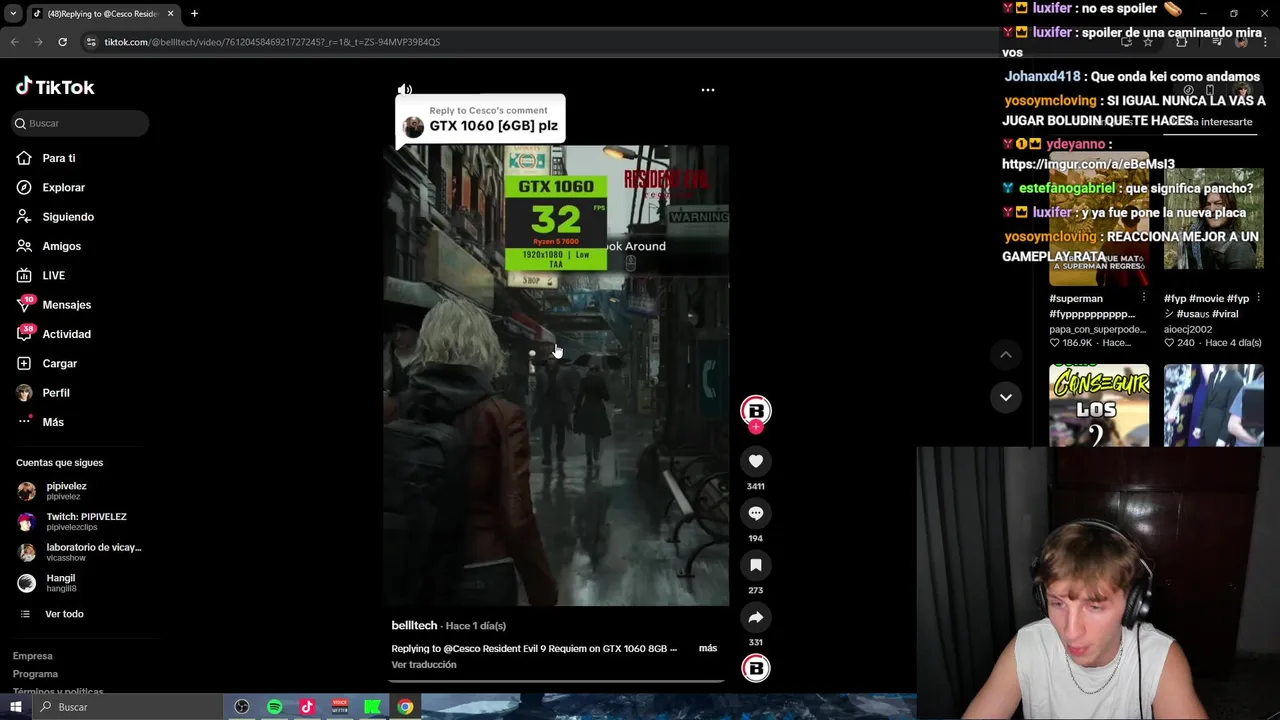
Task: Go to Perfil page
Action: 55,393
